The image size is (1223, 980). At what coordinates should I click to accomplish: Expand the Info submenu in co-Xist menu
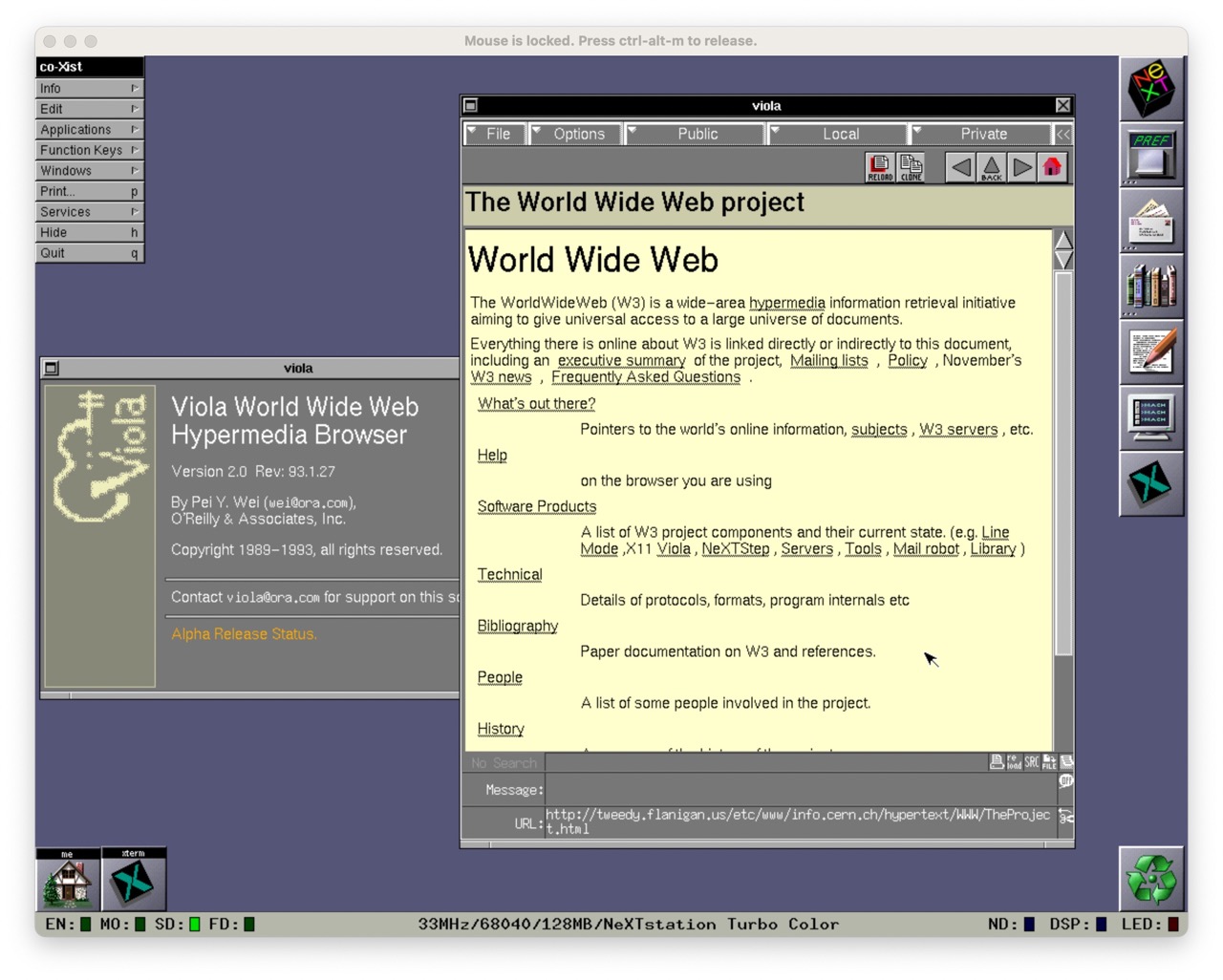click(90, 89)
